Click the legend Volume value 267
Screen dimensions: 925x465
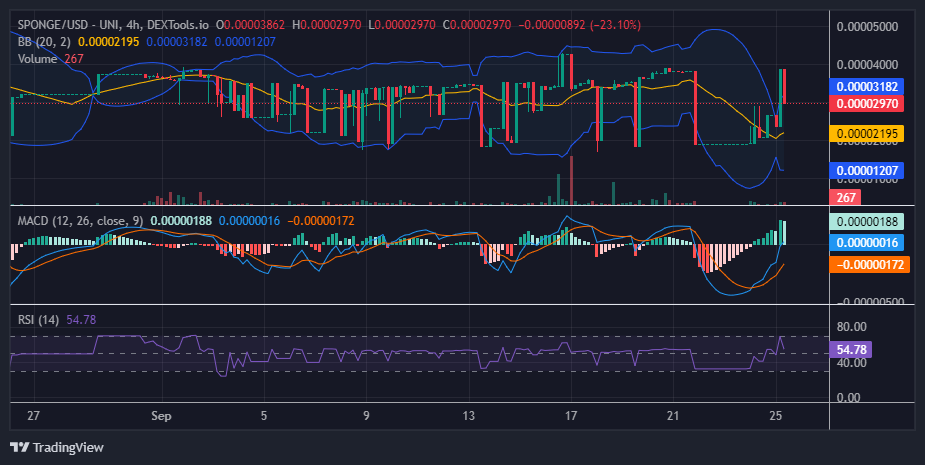click(74, 58)
